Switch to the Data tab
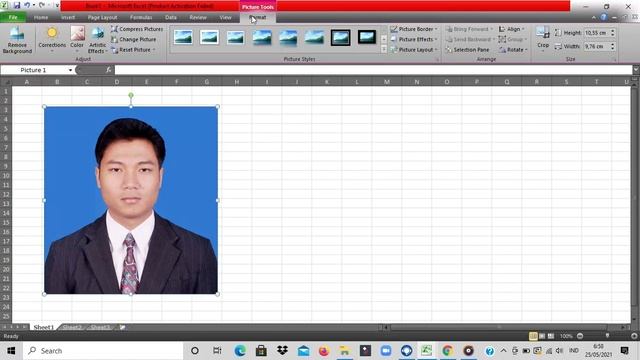The image size is (640, 360). (x=171, y=18)
